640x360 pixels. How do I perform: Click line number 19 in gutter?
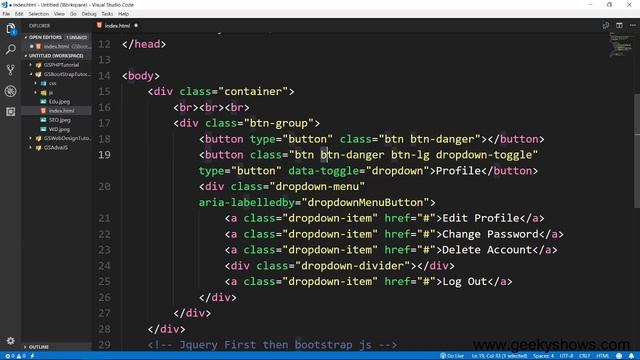(104, 155)
